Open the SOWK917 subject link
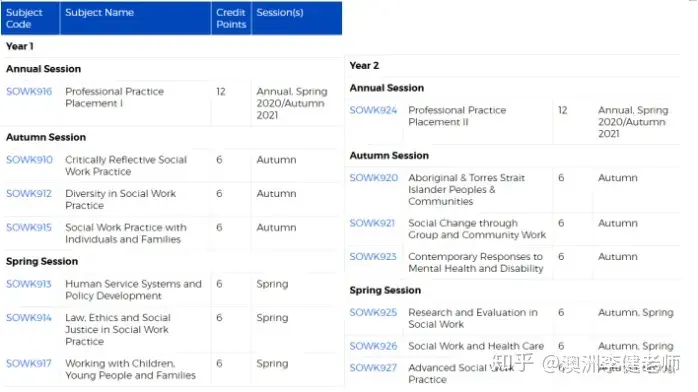Image resolution: width=698 pixels, height=392 pixels. (29, 364)
